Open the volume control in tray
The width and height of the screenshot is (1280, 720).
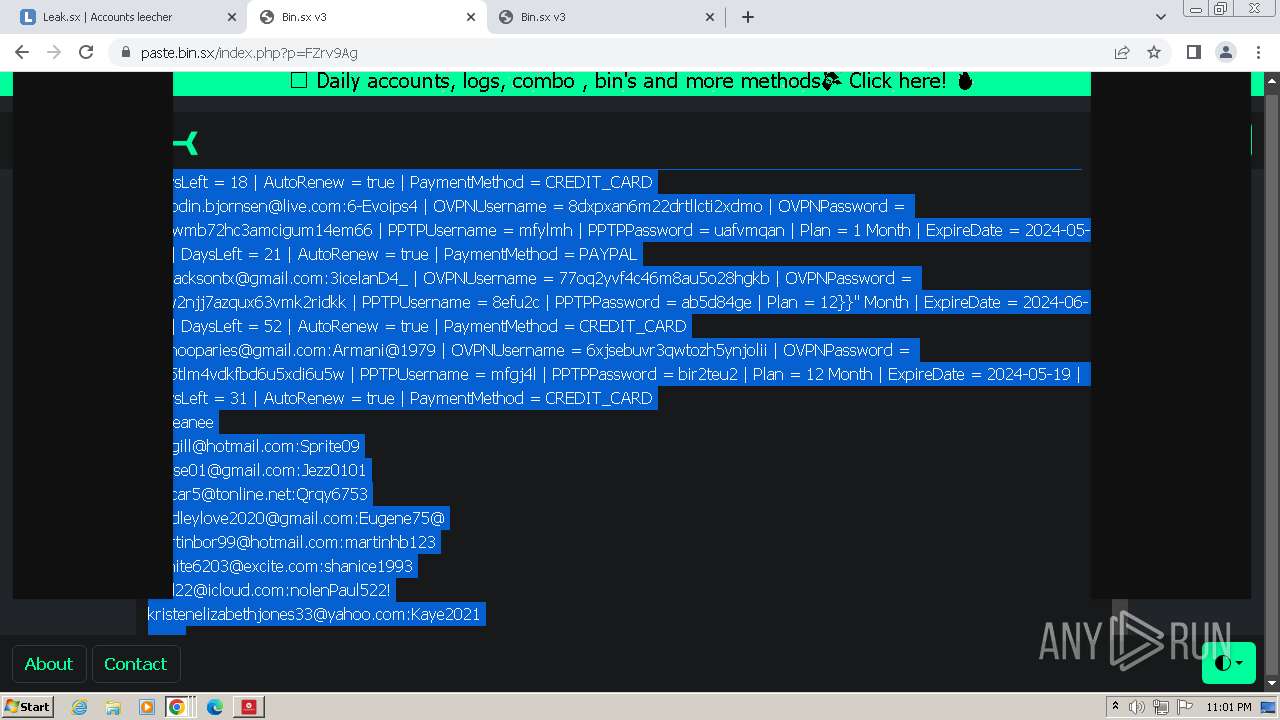[x=1137, y=707]
